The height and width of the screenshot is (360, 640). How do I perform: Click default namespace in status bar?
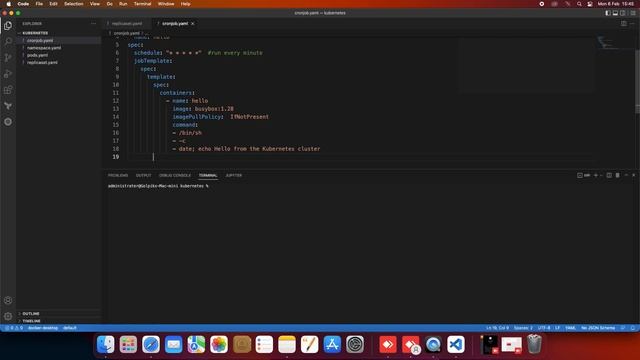coord(70,328)
